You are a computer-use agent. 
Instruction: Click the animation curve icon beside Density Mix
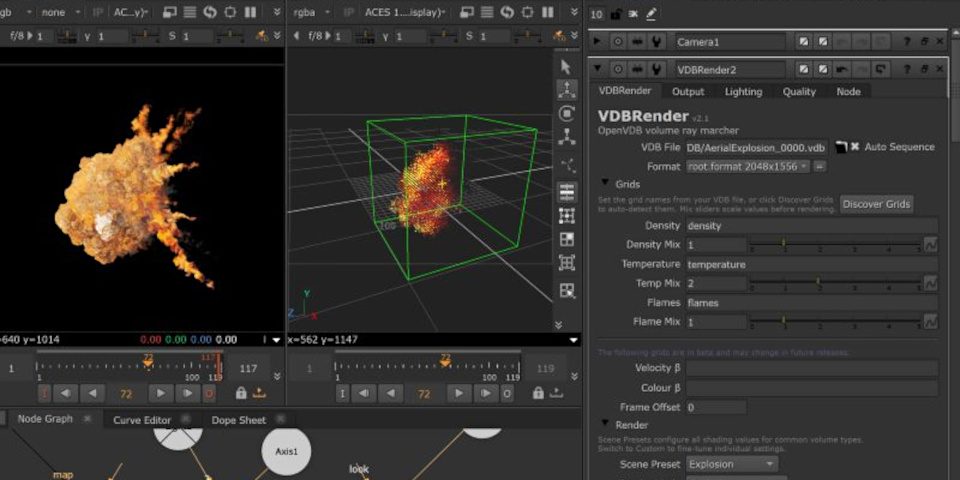930,244
